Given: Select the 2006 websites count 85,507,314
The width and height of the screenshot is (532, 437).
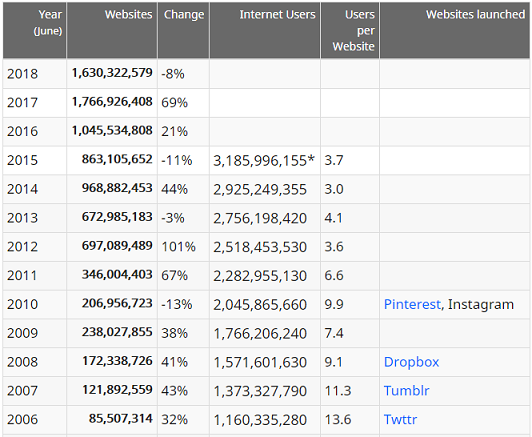Looking at the screenshot, I should 120,418.
